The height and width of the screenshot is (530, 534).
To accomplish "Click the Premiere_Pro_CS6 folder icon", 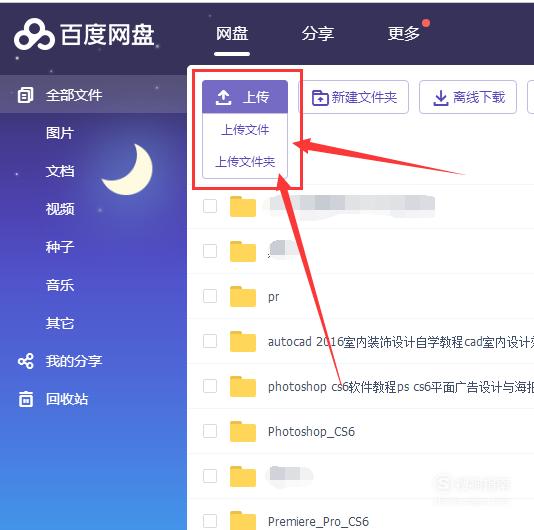I will pos(243,521).
